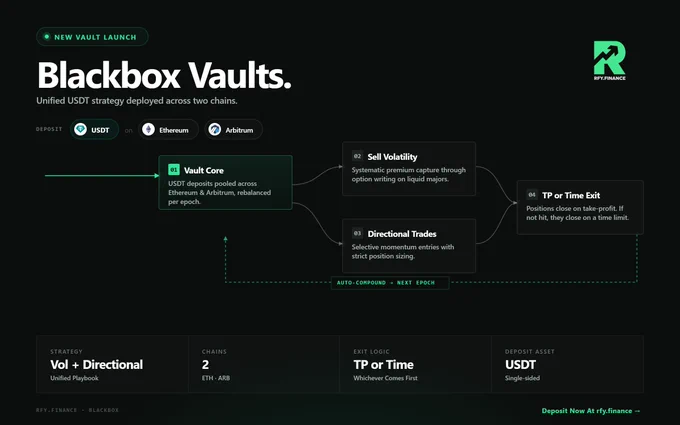Click the Auto-Compound Next Epoch label
680x425 pixels.
click(390, 283)
